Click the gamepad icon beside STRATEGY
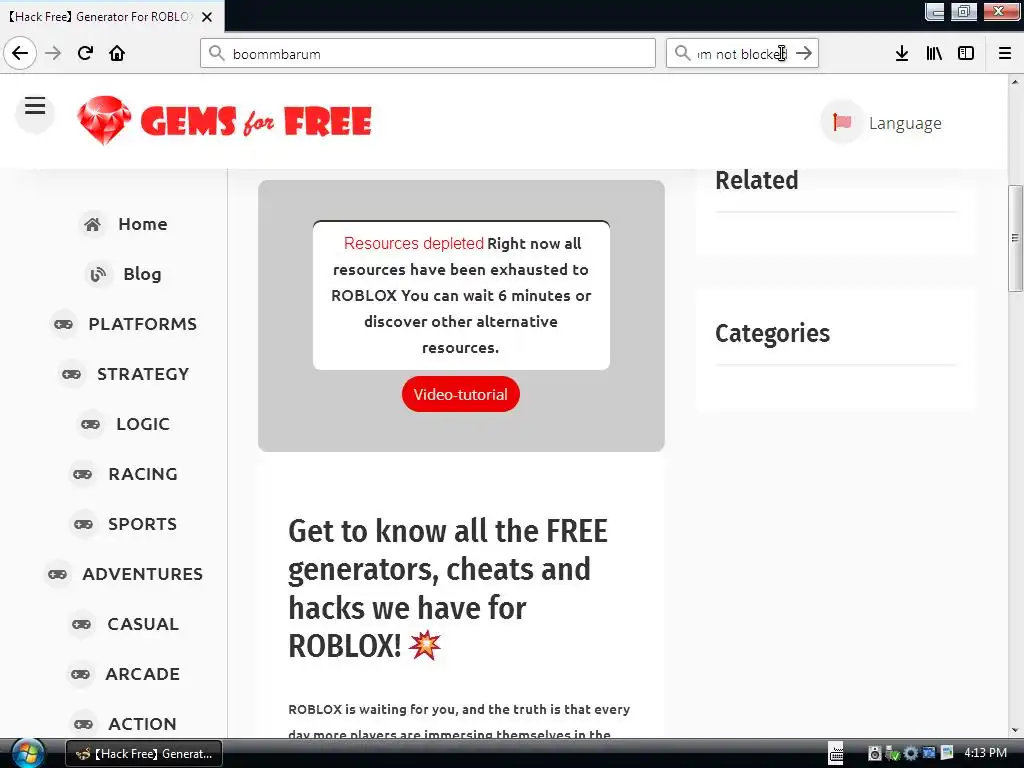Viewport: 1024px width, 768px height. pos(72,374)
